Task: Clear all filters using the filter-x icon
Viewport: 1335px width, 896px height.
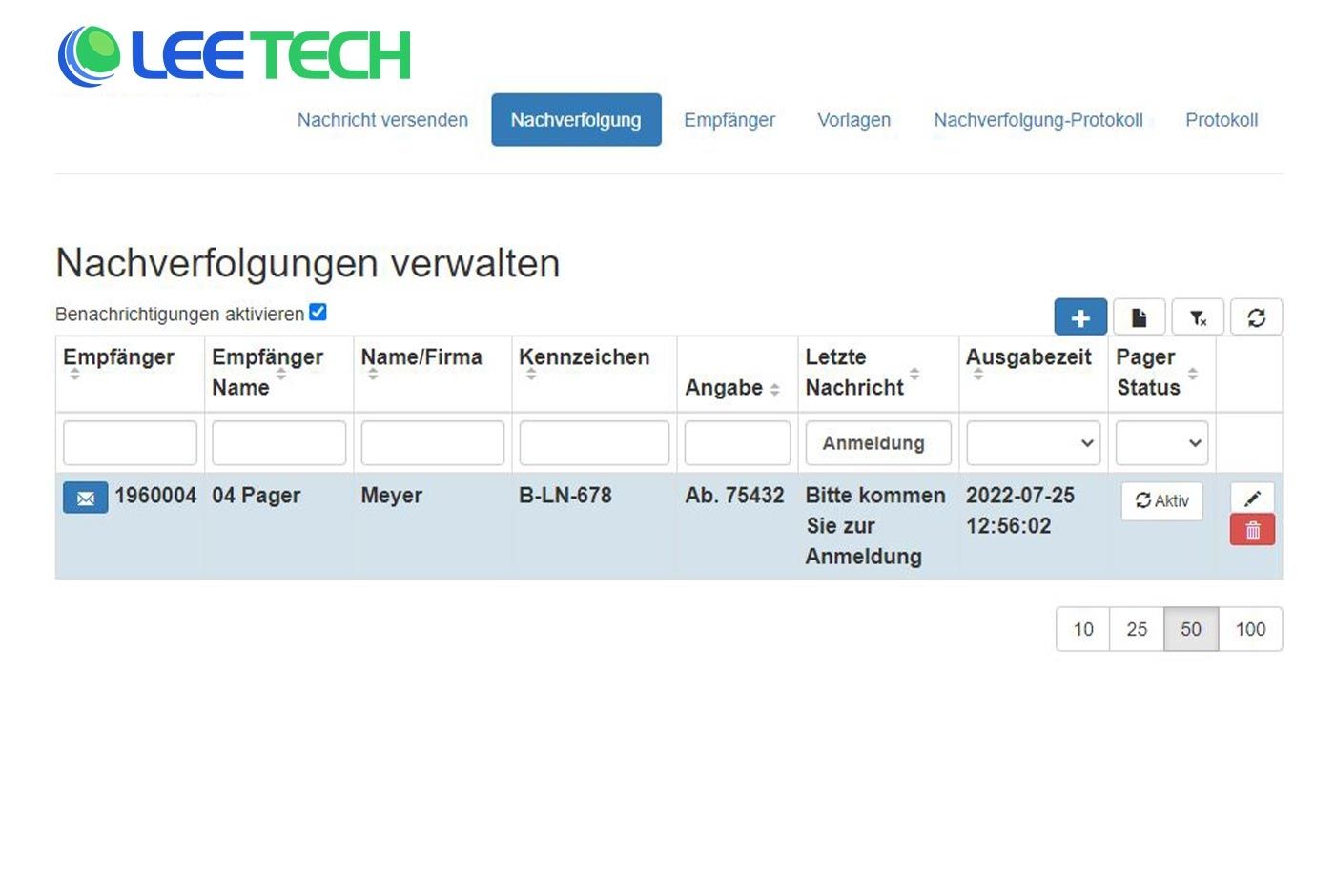Action: (x=1198, y=316)
